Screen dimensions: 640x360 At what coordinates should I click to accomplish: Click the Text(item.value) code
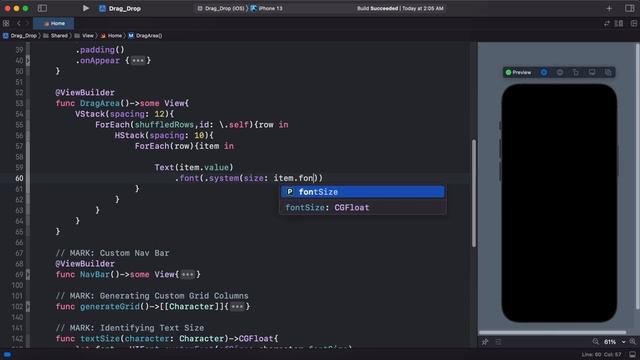[194, 167]
